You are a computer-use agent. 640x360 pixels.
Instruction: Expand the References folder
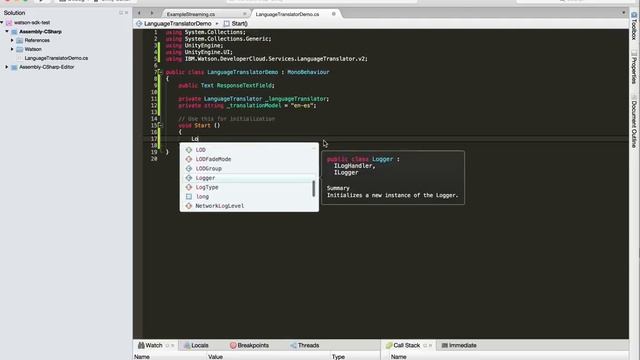tap(12, 40)
